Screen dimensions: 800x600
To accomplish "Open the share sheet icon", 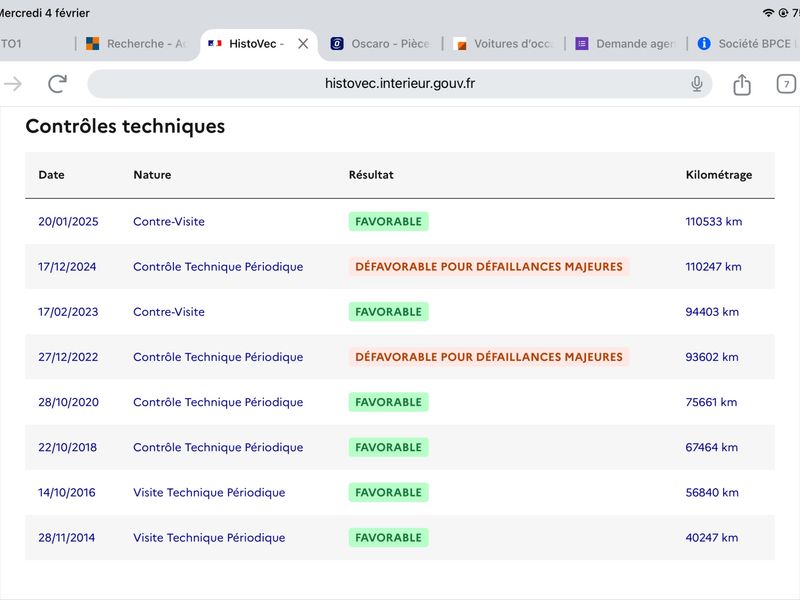I will (742, 84).
